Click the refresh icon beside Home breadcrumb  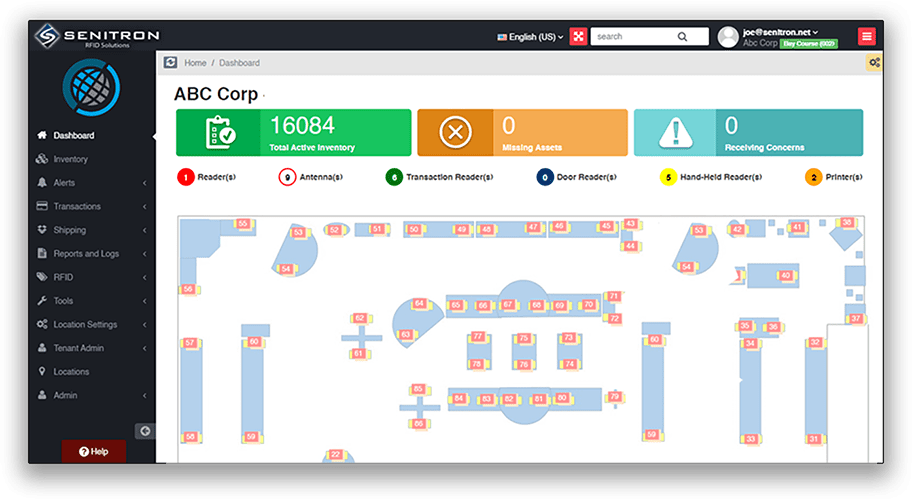point(170,63)
